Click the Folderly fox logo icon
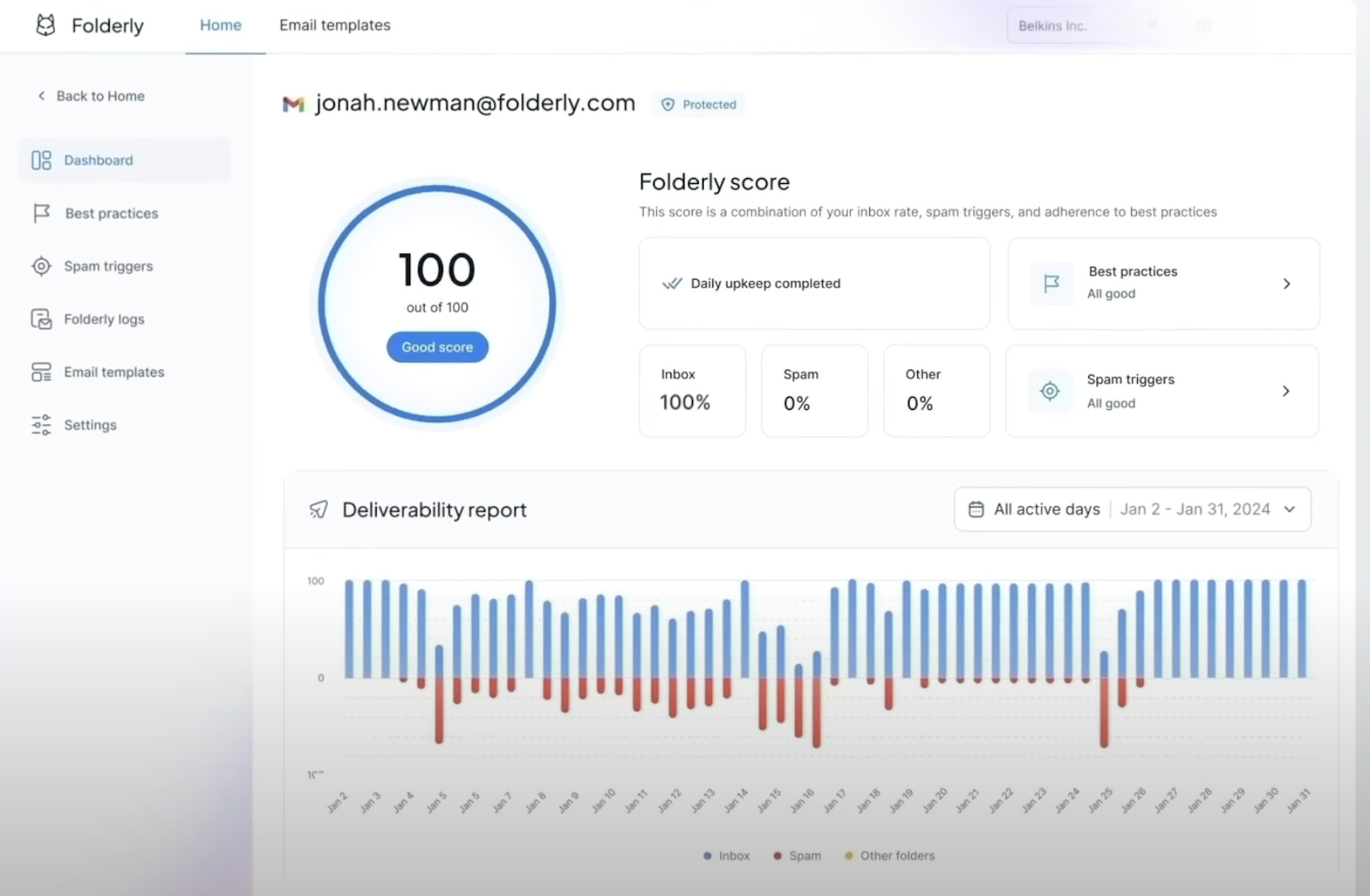 [45, 26]
